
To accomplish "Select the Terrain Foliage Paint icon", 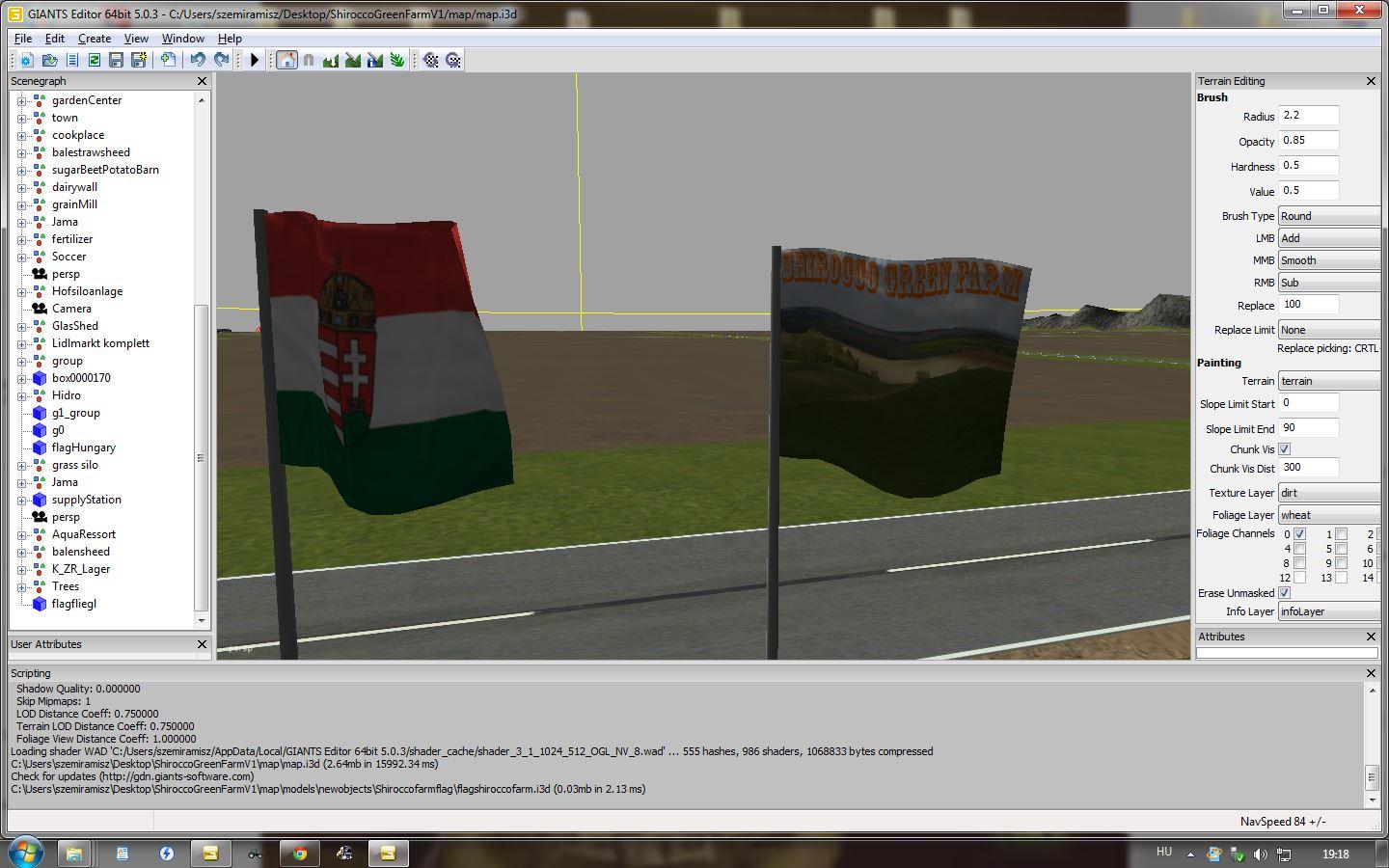I will click(x=397, y=60).
